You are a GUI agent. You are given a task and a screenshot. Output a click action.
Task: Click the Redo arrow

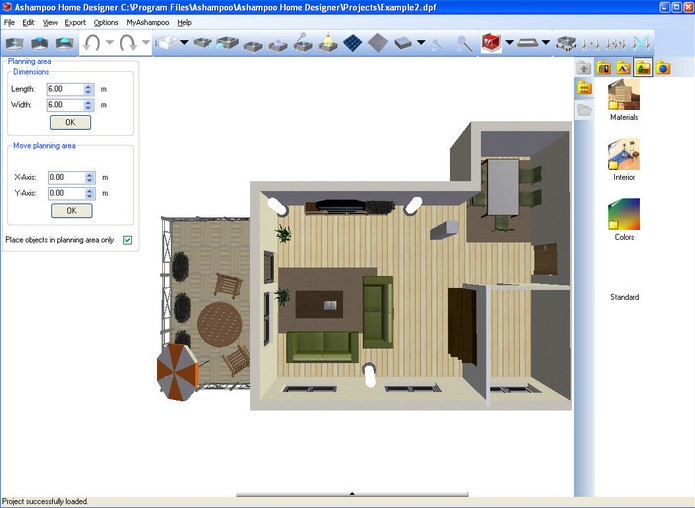[128, 43]
